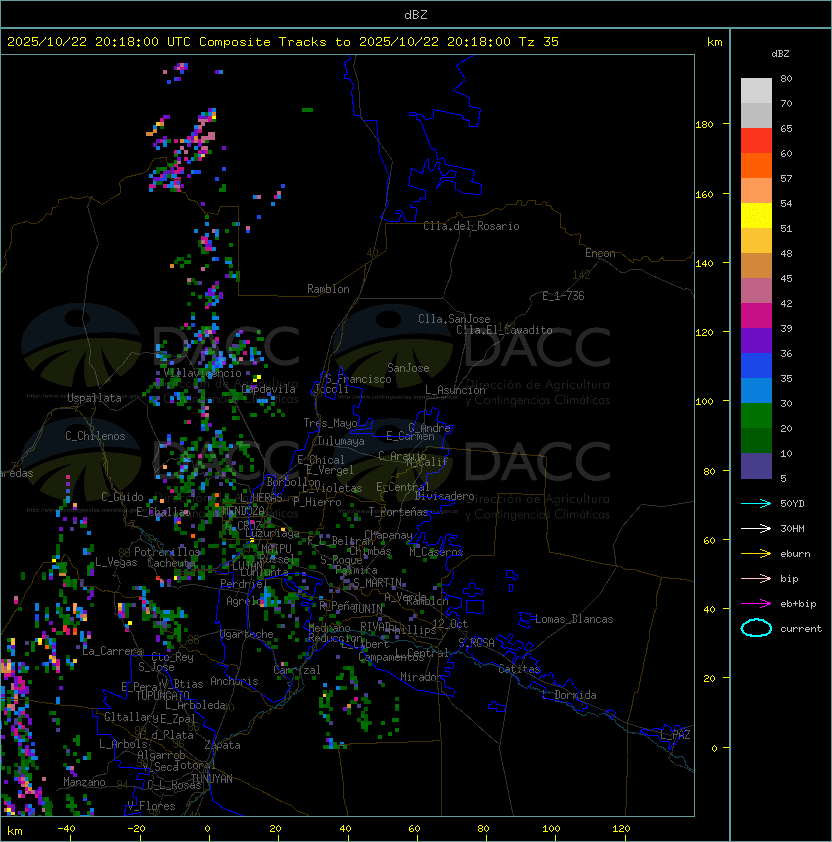This screenshot has width=832, height=842.
Task: Select the orange 60 dBZ legend swatch
Action: pyautogui.click(x=756, y=165)
